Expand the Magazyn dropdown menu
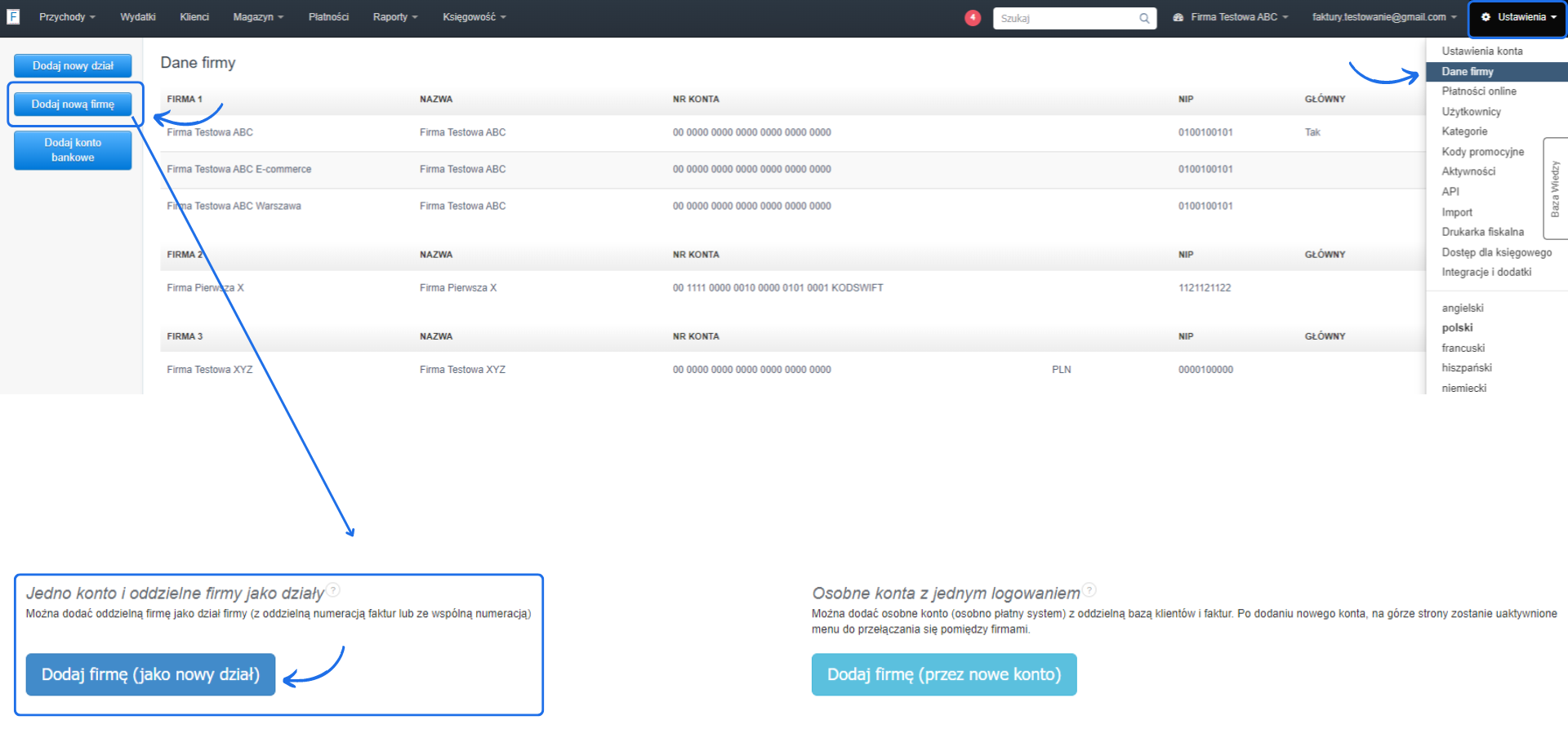 [x=258, y=17]
